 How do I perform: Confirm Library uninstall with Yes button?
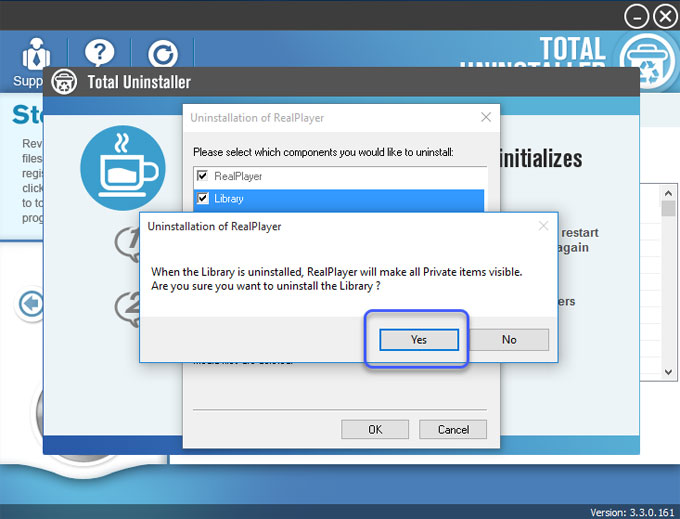tap(418, 339)
